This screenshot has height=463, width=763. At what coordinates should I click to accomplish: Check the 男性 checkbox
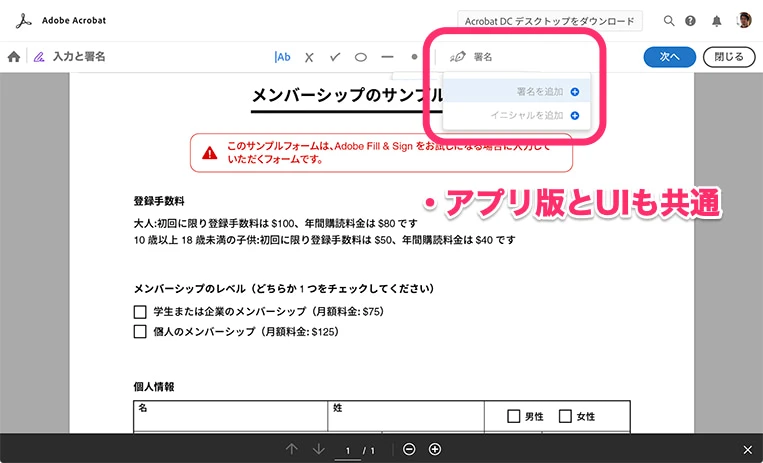pos(513,416)
